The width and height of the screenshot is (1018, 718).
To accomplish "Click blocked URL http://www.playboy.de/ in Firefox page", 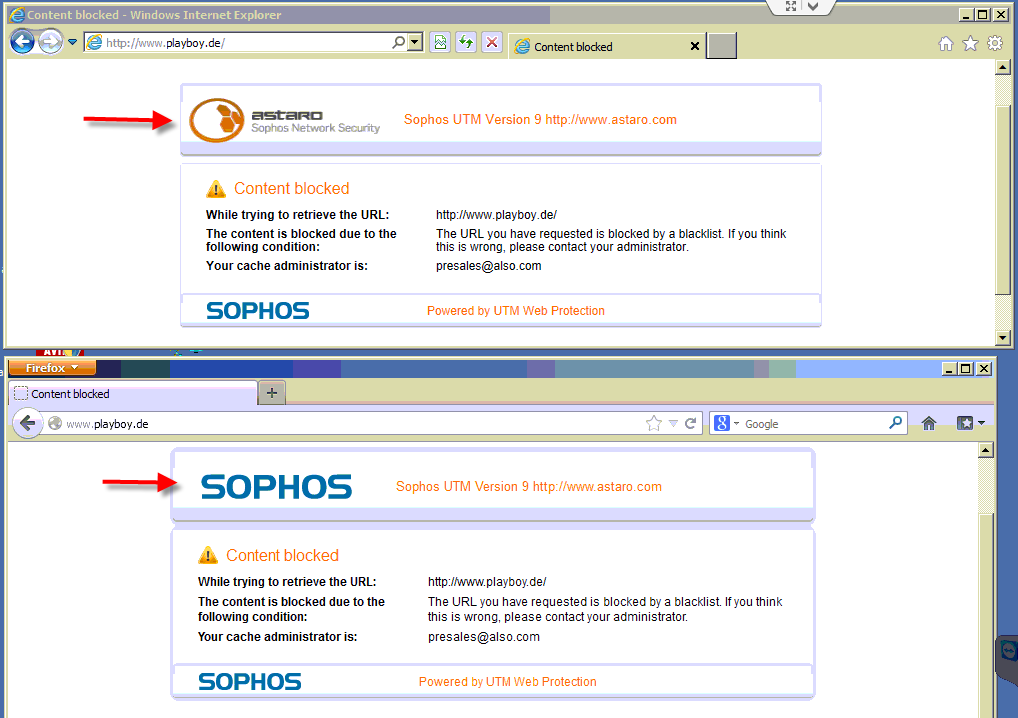I will point(487,582).
